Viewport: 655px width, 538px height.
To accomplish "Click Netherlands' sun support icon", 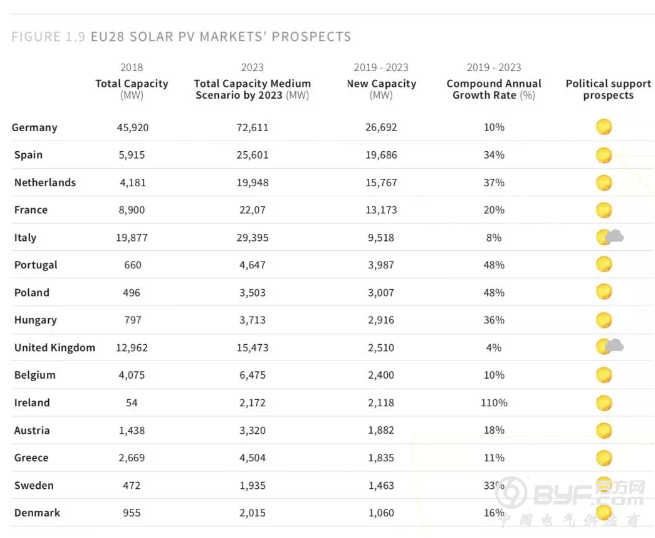I will pos(603,183).
